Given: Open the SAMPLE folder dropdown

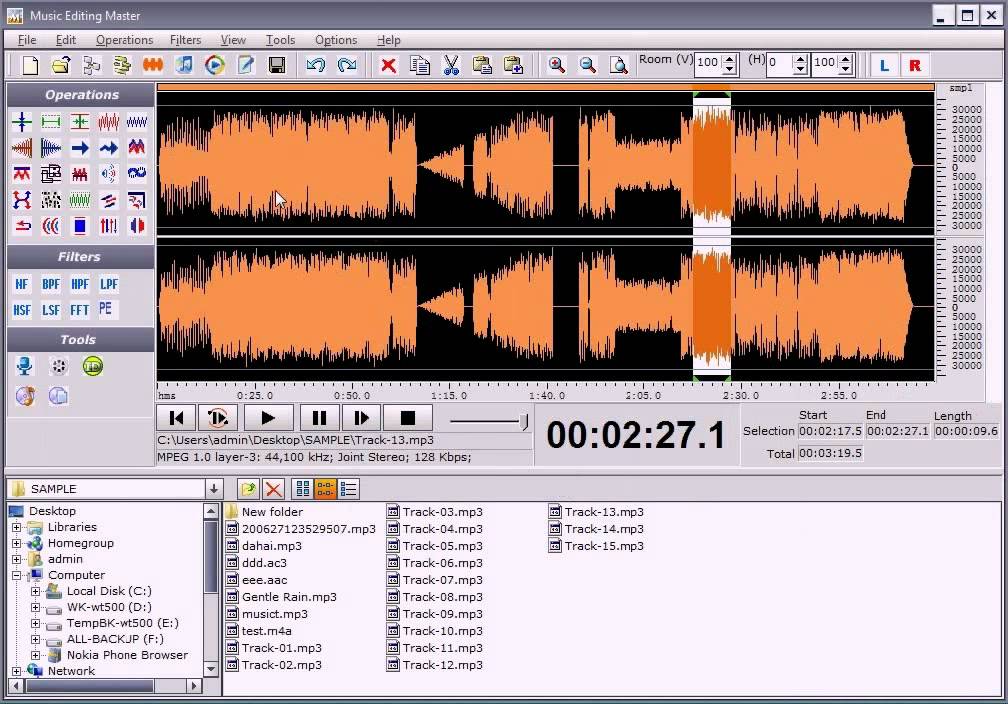Looking at the screenshot, I should (213, 489).
